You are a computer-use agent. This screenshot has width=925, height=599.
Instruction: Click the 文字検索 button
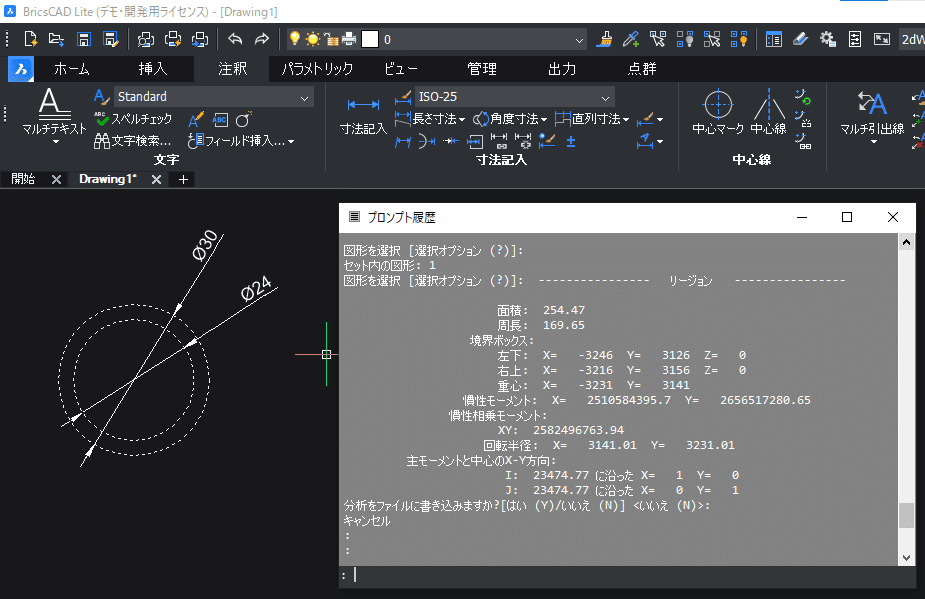(x=133, y=141)
